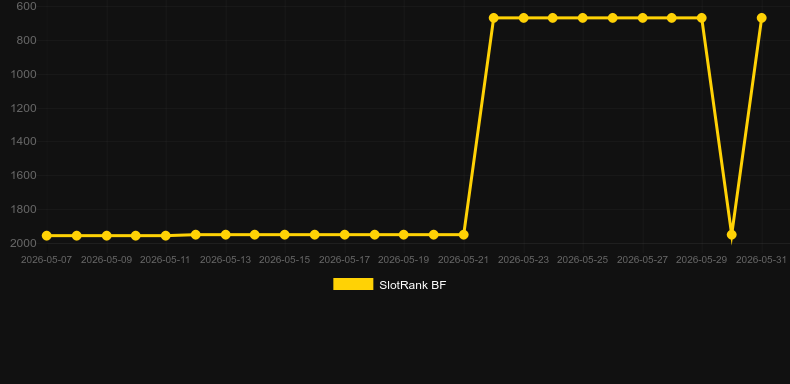Click the y-axis value 800
The width and height of the screenshot is (790, 384).
click(x=26, y=40)
